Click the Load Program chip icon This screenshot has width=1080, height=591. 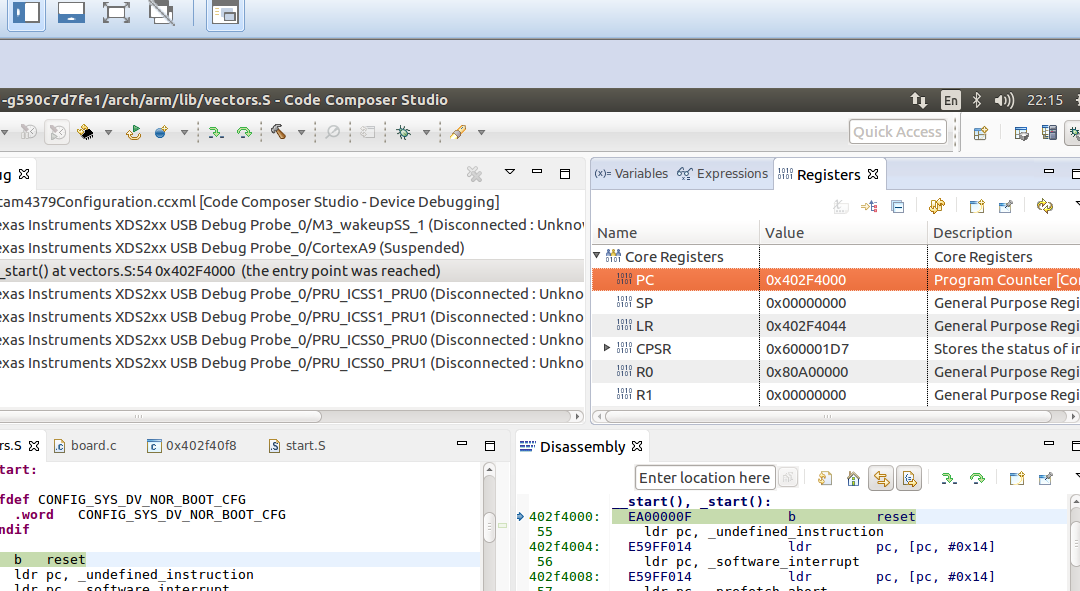point(85,132)
